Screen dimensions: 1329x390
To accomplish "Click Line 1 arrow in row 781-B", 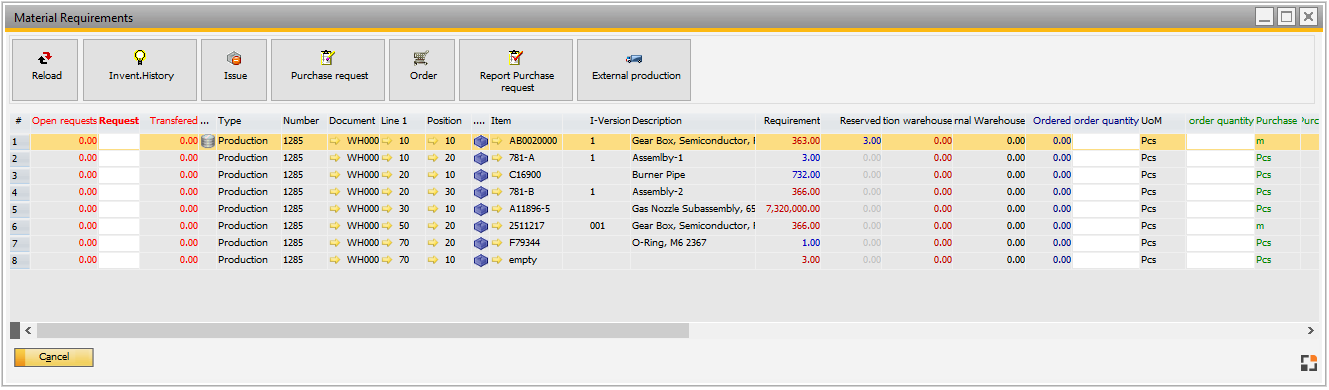I will click(387, 192).
